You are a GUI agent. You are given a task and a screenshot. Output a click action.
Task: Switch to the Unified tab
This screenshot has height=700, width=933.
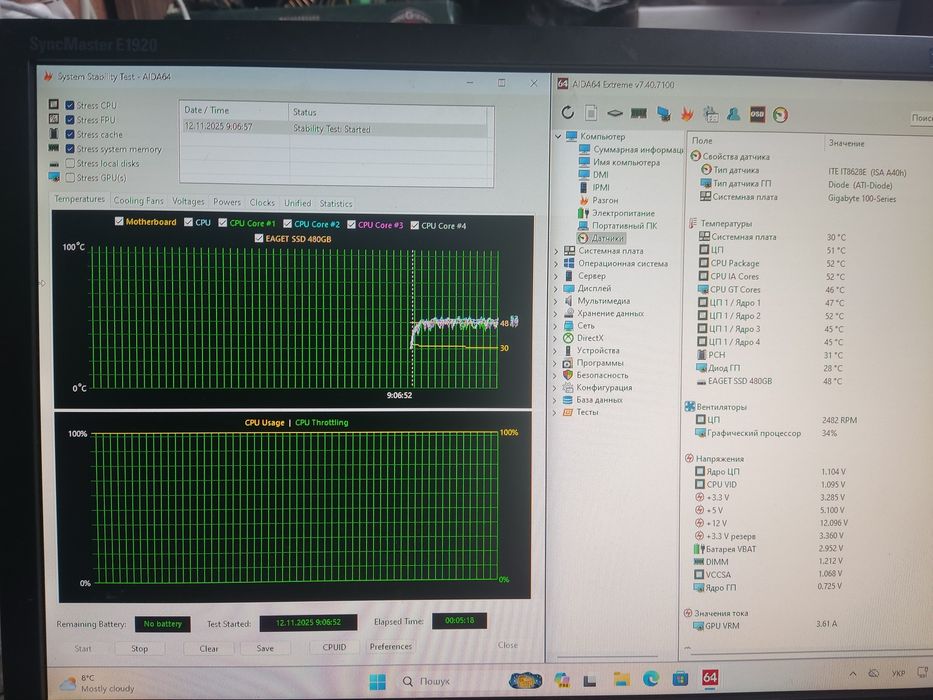point(298,203)
